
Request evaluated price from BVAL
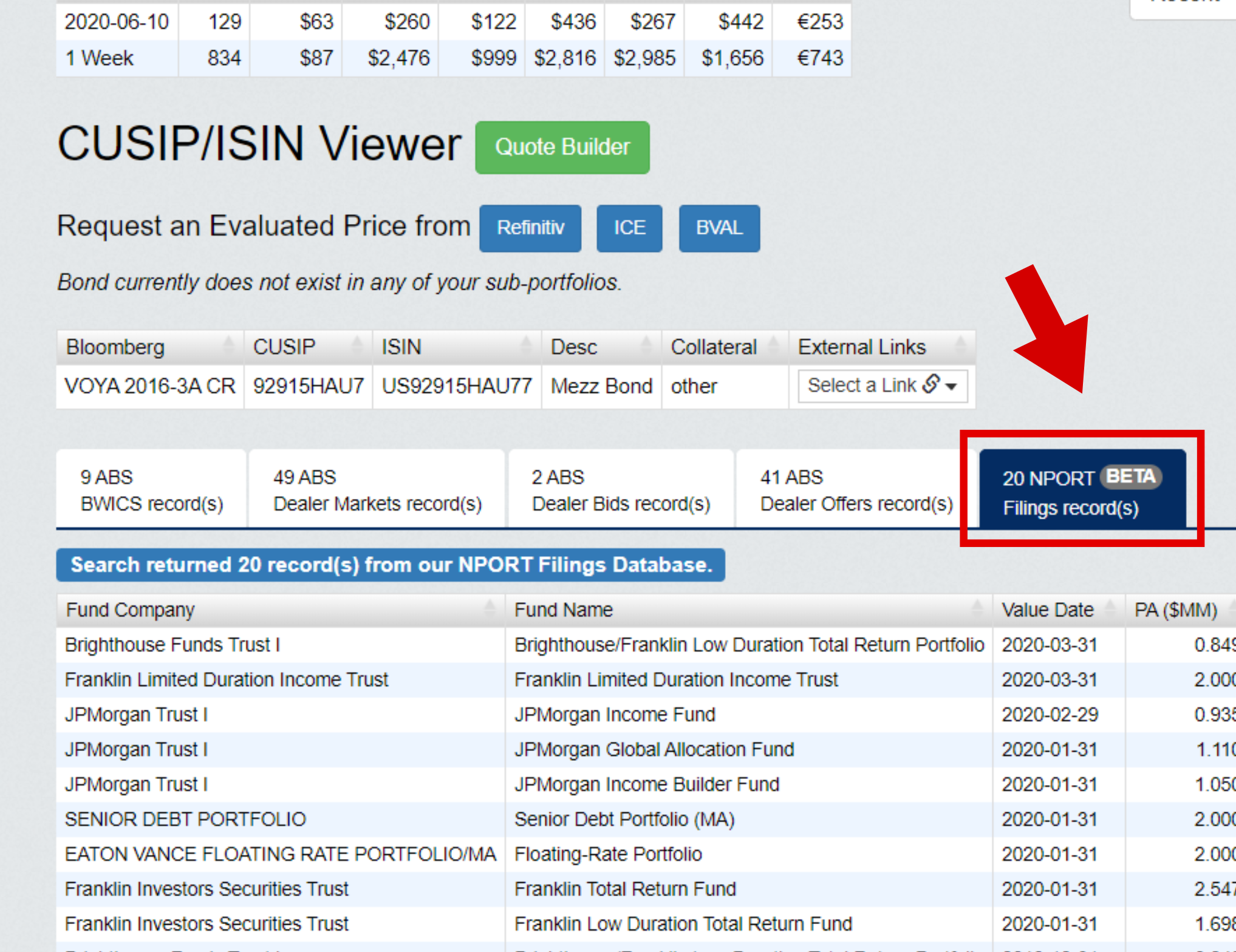[719, 228]
